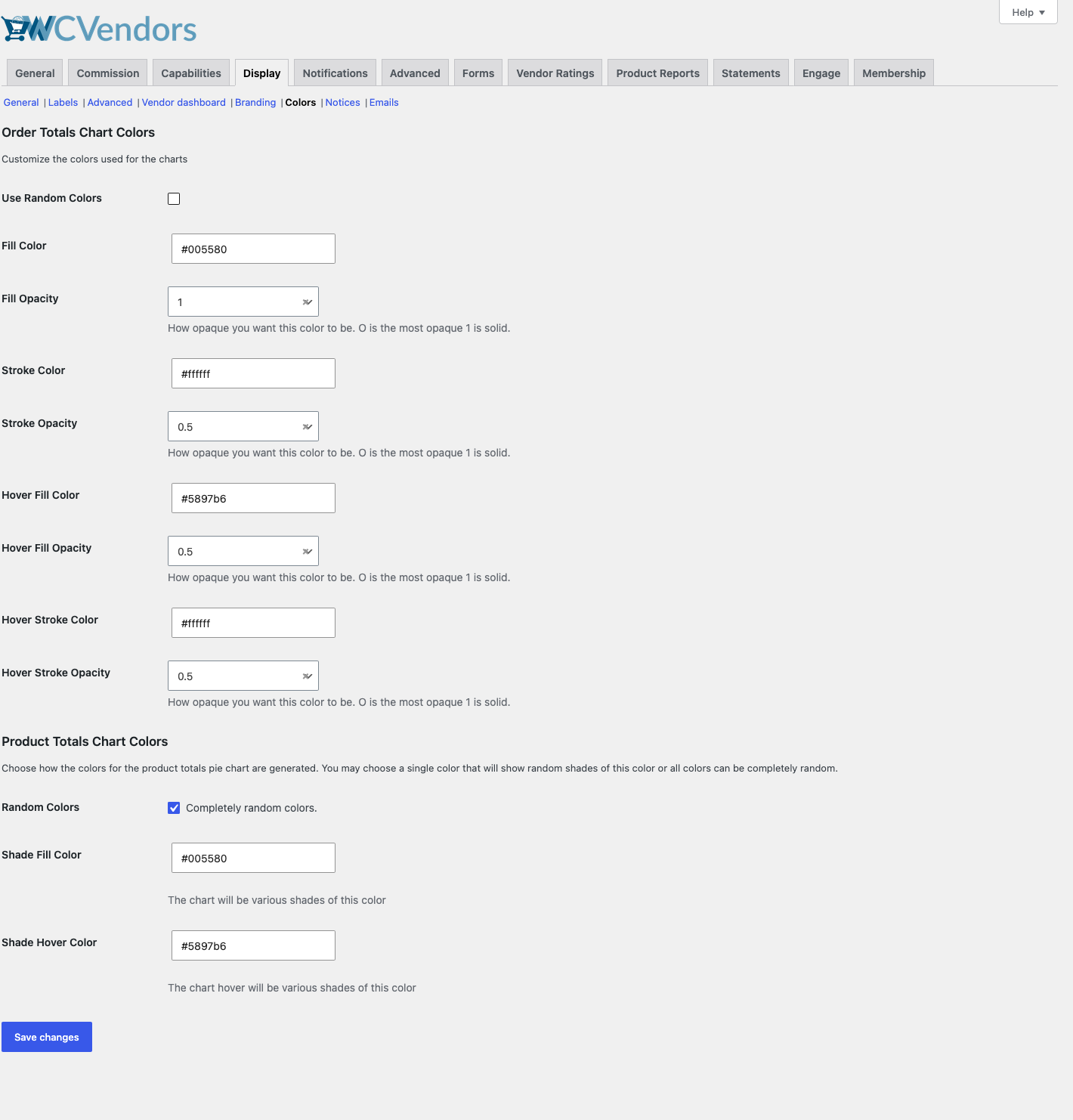Go to the Capabilities tab
This screenshot has width=1073, height=1120.
point(191,73)
